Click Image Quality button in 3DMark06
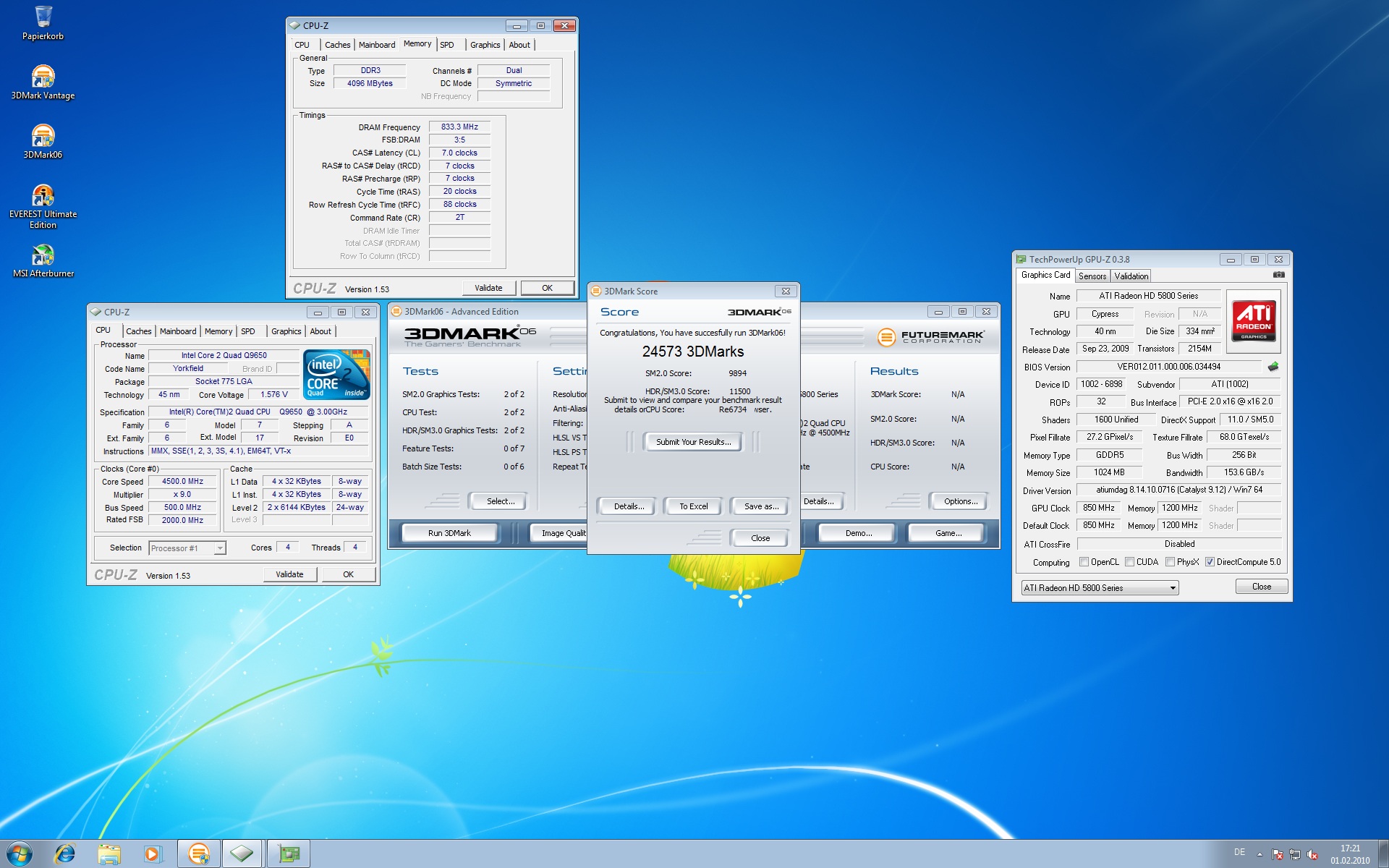This screenshot has height=868, width=1389. (560, 533)
